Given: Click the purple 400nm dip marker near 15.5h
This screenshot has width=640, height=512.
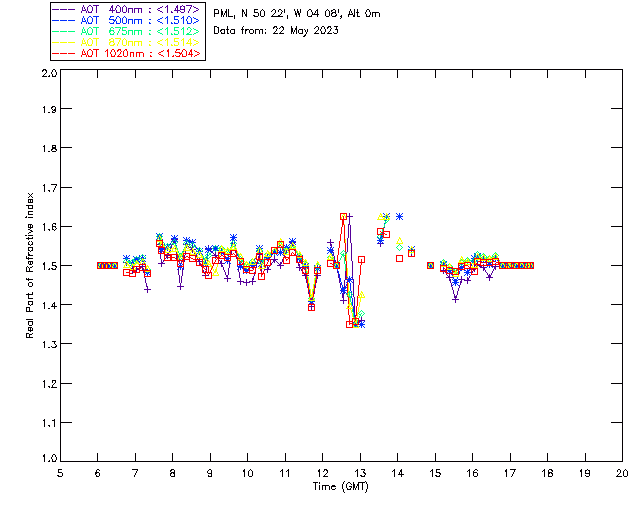Looking at the screenshot, I should pyautogui.click(x=456, y=300).
